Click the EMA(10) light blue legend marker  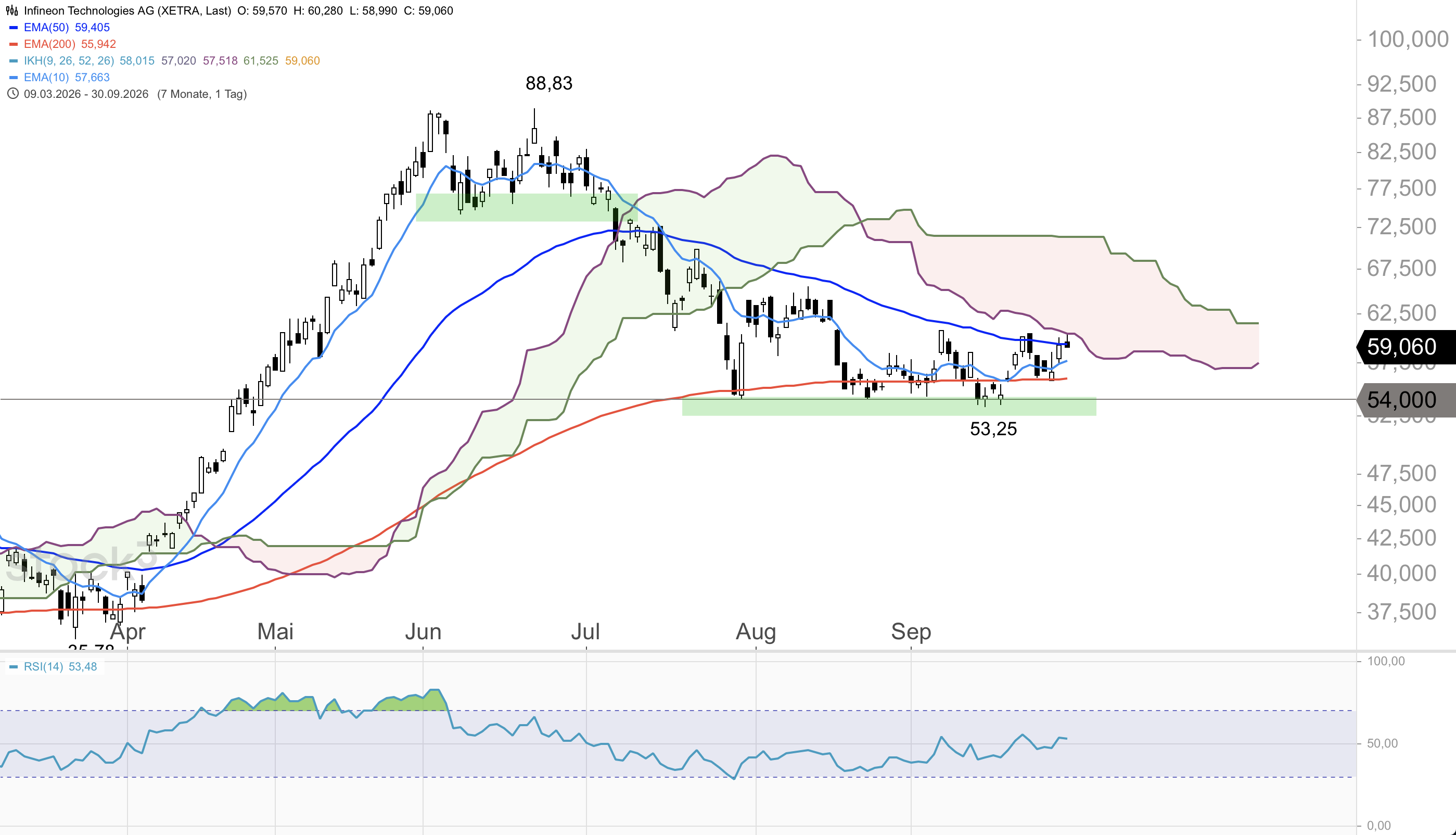point(14,78)
